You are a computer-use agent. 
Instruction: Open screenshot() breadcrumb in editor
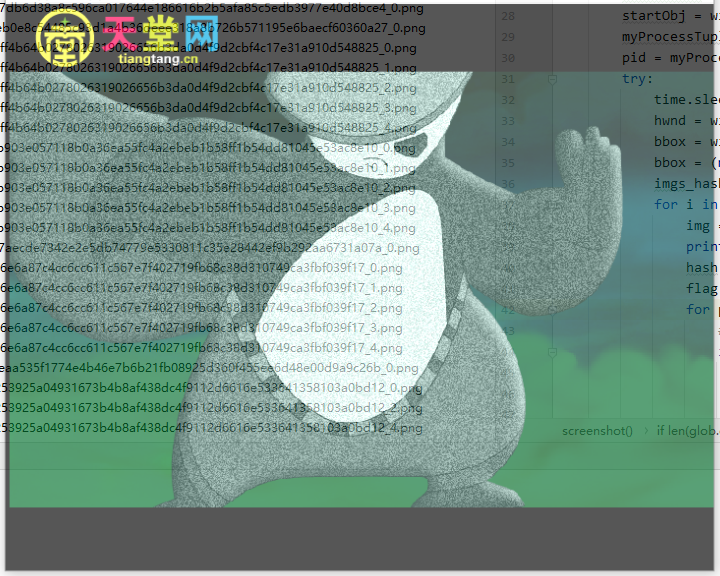point(597,431)
